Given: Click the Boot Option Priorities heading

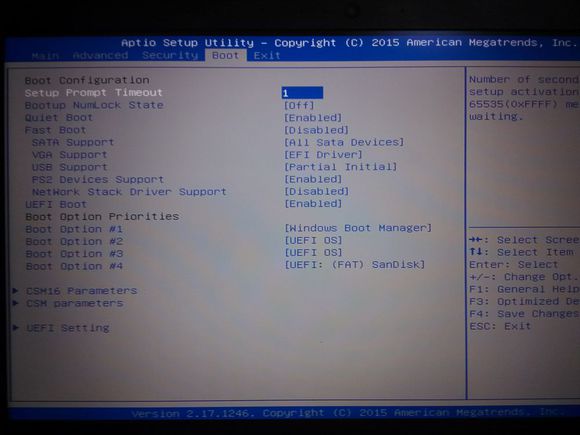Looking at the screenshot, I should click(x=102, y=217).
